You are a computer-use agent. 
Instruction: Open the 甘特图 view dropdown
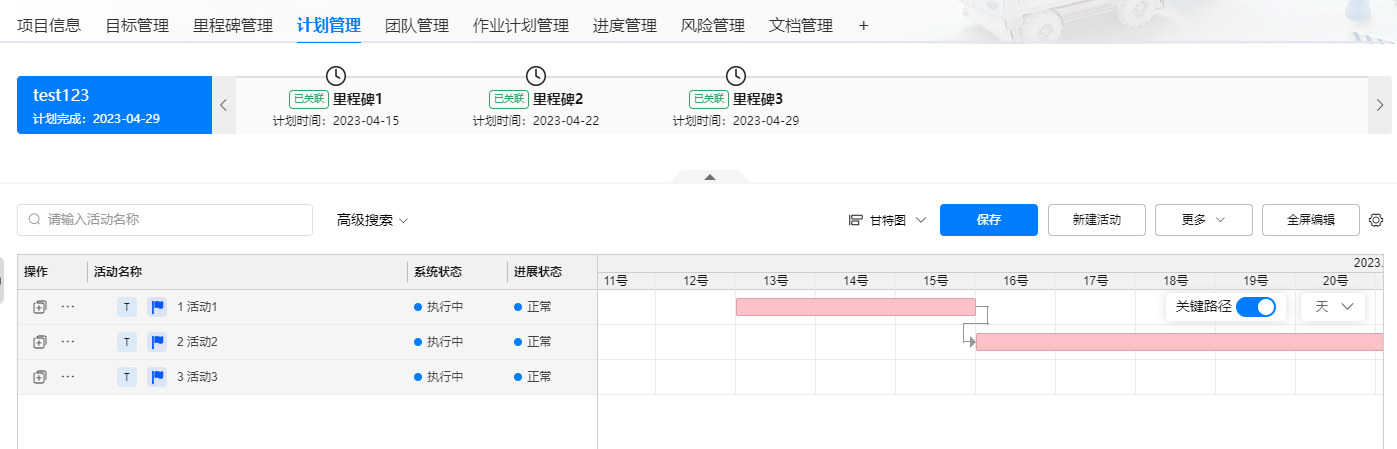pyautogui.click(x=887, y=220)
